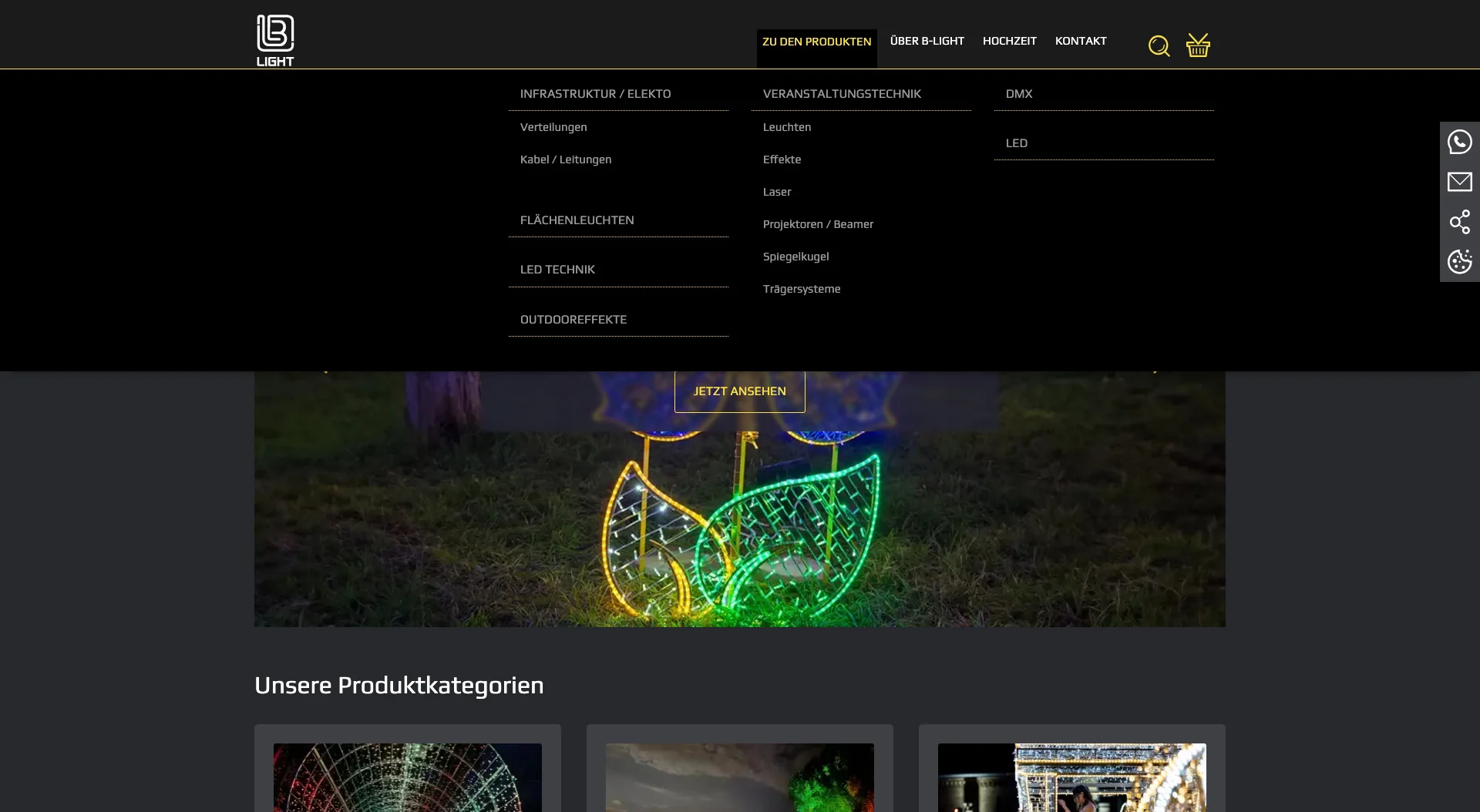Click the WhatsApp phone sidebar icon
Viewport: 1480px width, 812px height.
point(1459,142)
